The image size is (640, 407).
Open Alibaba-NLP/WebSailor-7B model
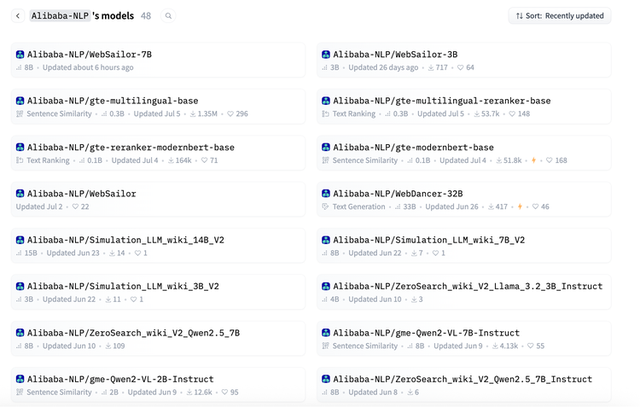(x=158, y=60)
